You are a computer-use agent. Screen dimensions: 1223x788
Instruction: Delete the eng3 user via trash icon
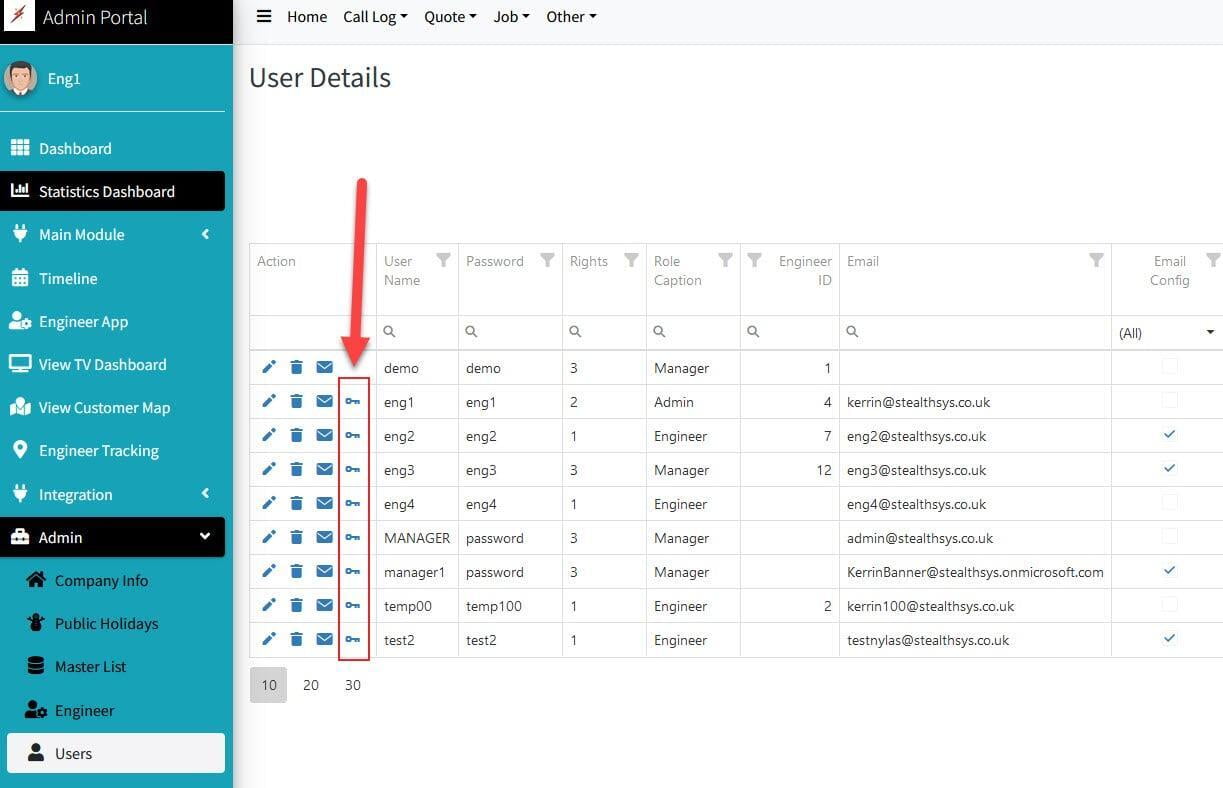(x=296, y=470)
